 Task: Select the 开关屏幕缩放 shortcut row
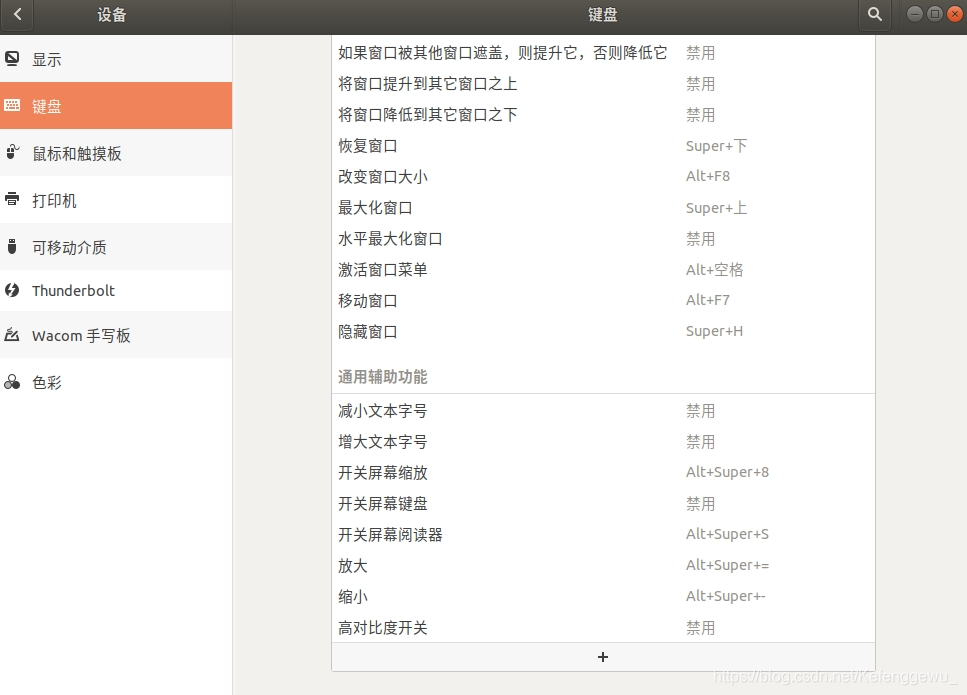[x=603, y=472]
